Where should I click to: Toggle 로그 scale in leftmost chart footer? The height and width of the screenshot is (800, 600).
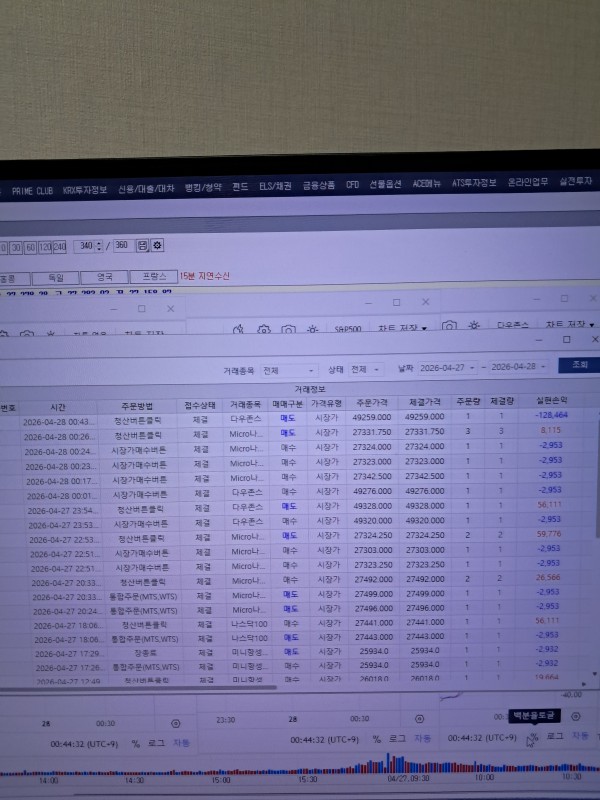[156, 743]
